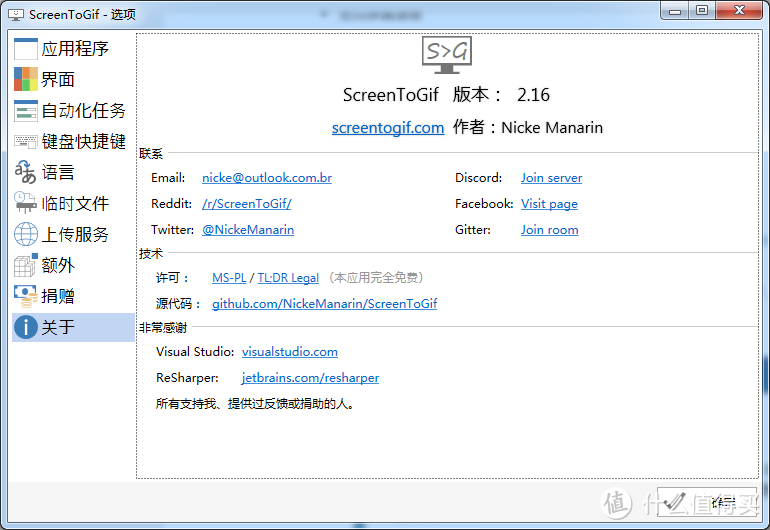The width and height of the screenshot is (770, 530).
Task: Select the 关于 tab
Action: click(x=73, y=327)
